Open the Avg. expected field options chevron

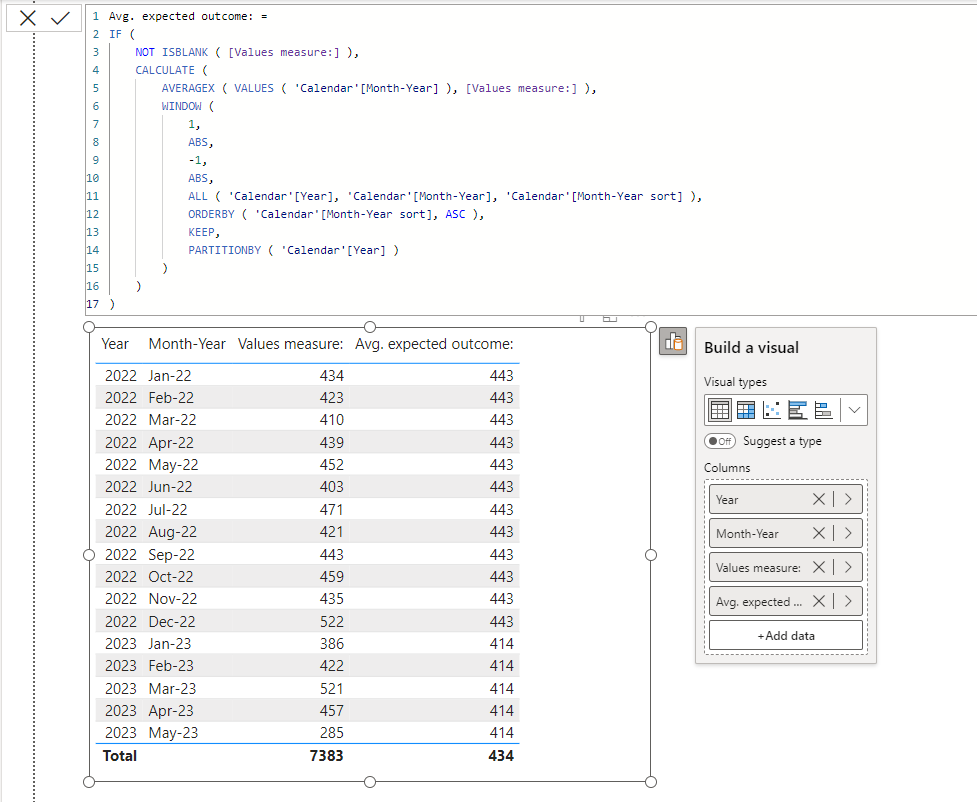[848, 601]
